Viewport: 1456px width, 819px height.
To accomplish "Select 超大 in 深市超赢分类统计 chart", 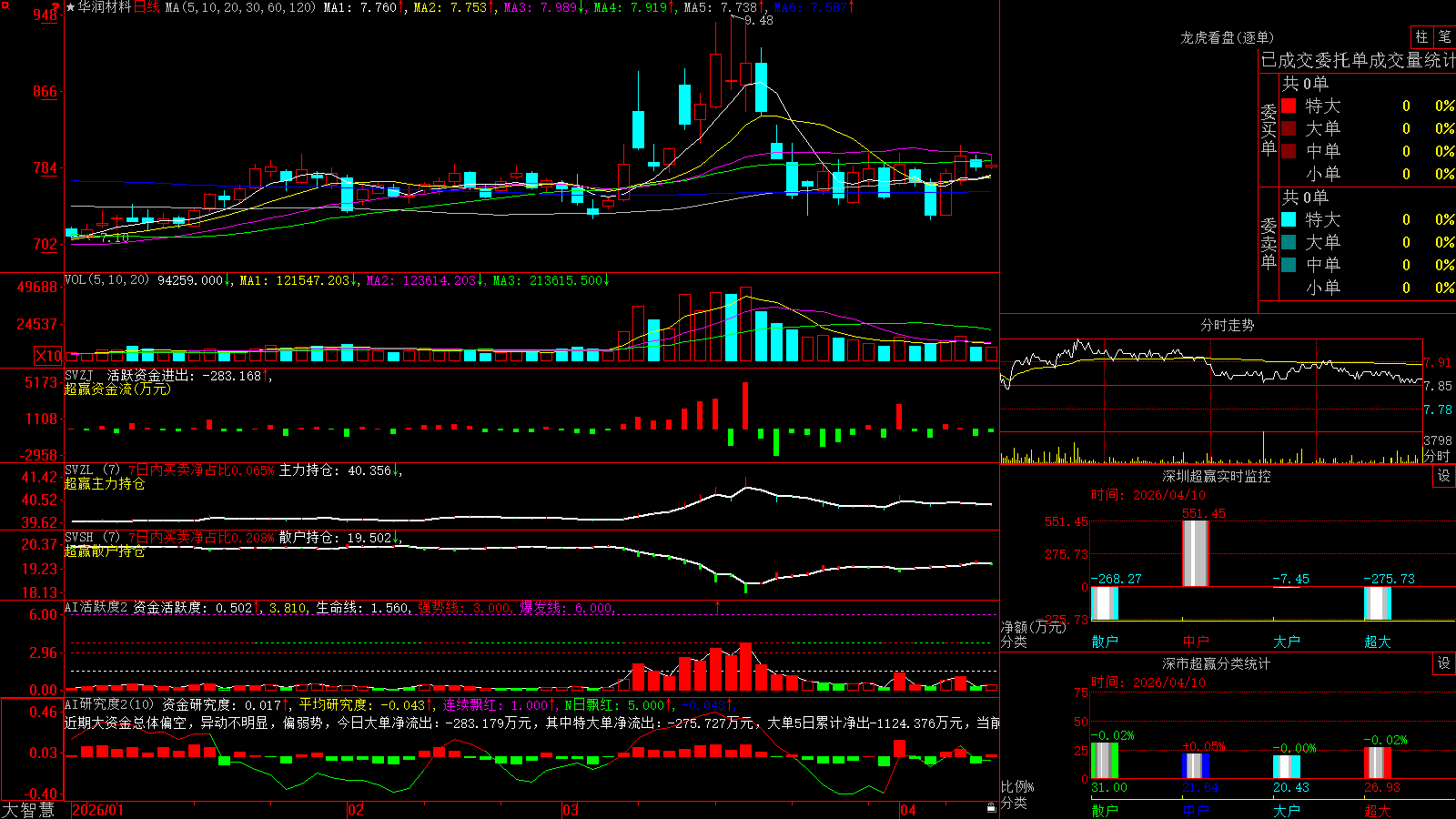I will tap(1378, 810).
